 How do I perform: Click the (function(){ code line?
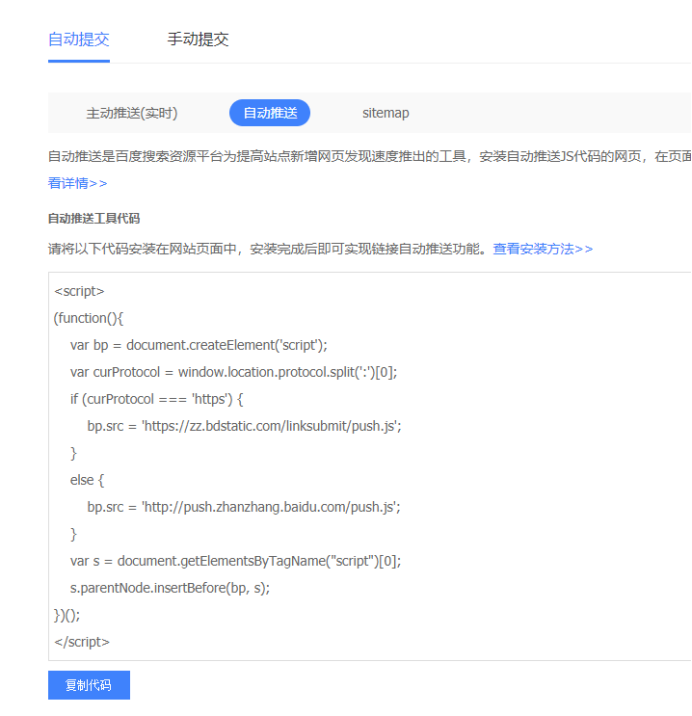pyautogui.click(x=89, y=318)
